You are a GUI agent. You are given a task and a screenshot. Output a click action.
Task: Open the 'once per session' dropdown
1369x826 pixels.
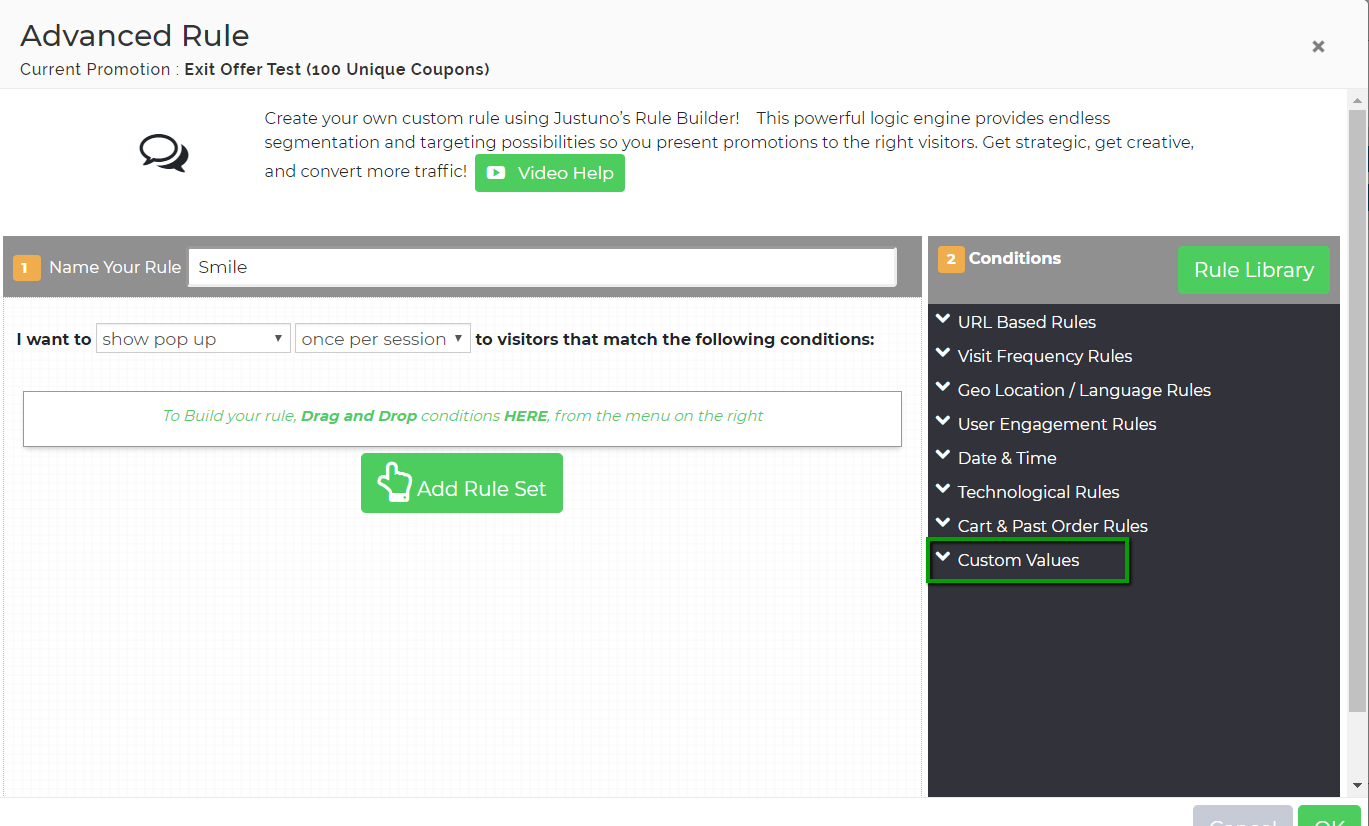[x=382, y=339]
